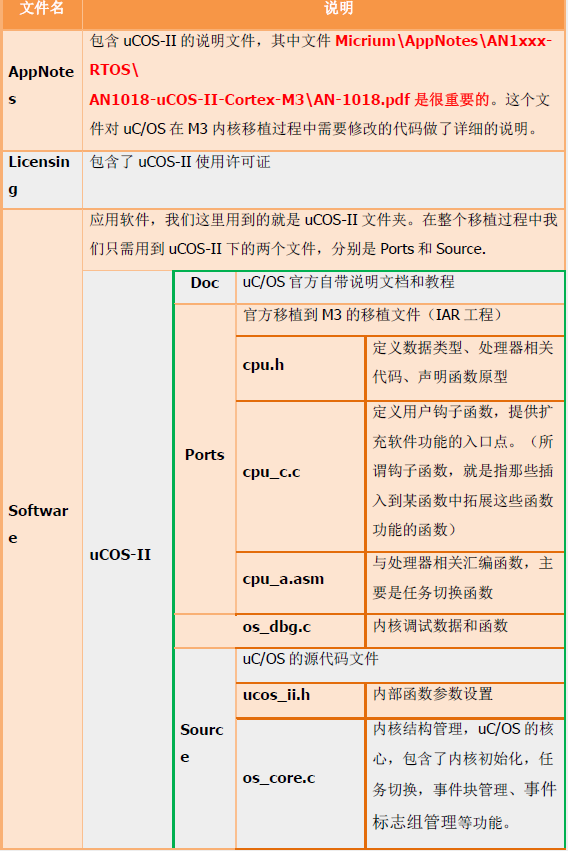This screenshot has width=568, height=851.
Task: Select the Software row label
Action: 38,524
